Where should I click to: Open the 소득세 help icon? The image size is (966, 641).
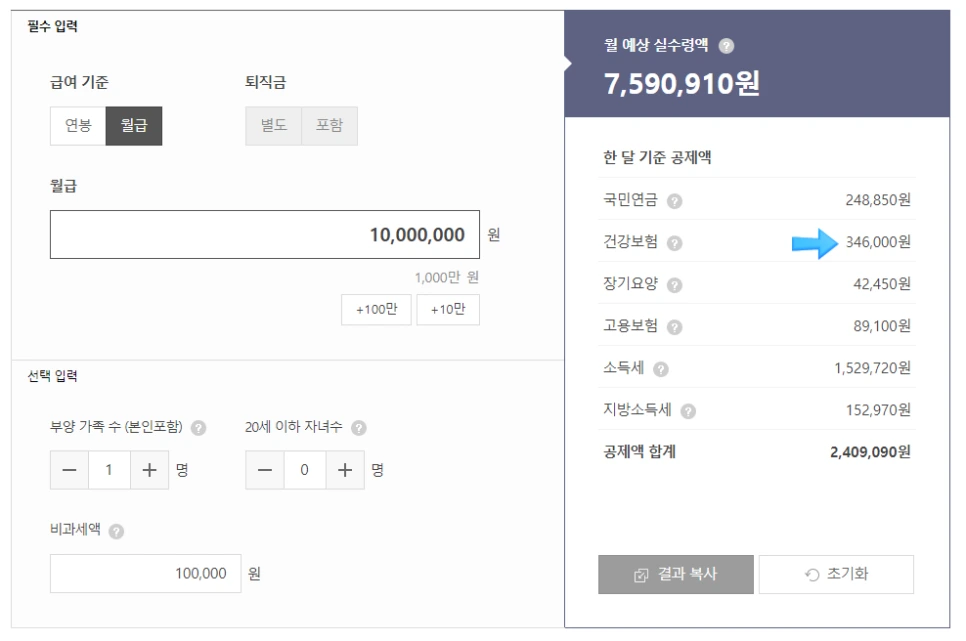660,369
